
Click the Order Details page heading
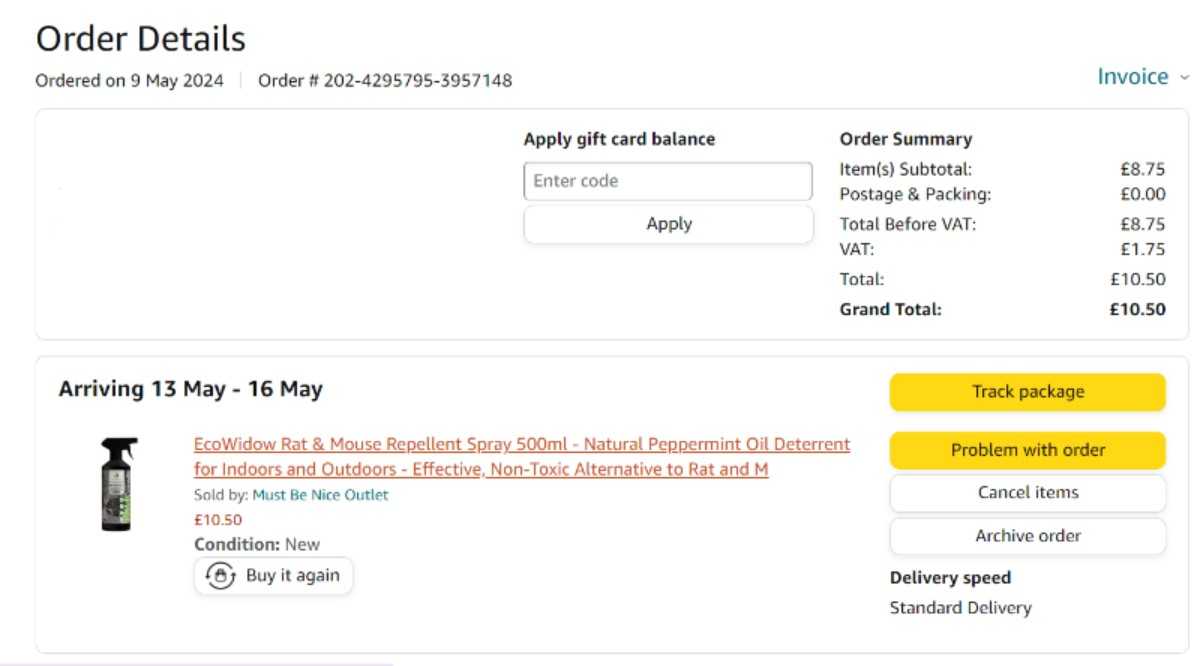click(x=140, y=39)
